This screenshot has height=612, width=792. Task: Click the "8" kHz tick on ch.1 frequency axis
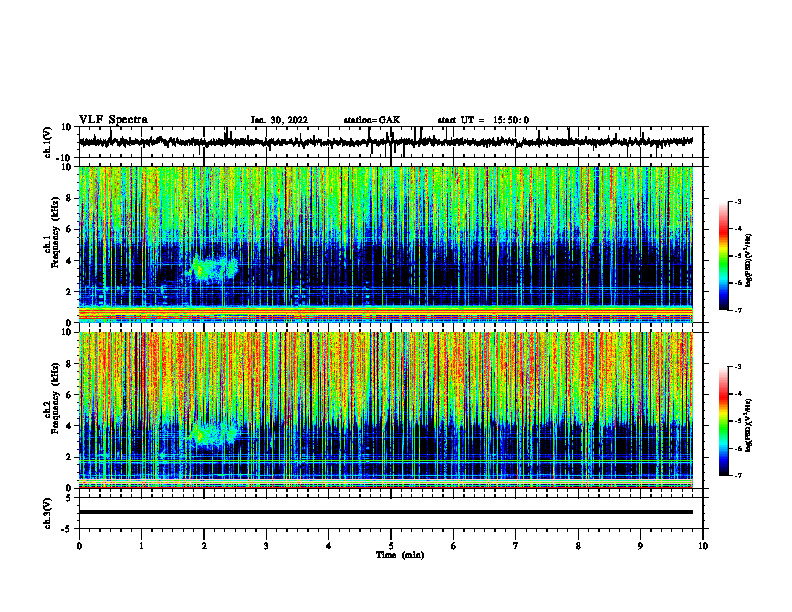(69, 198)
